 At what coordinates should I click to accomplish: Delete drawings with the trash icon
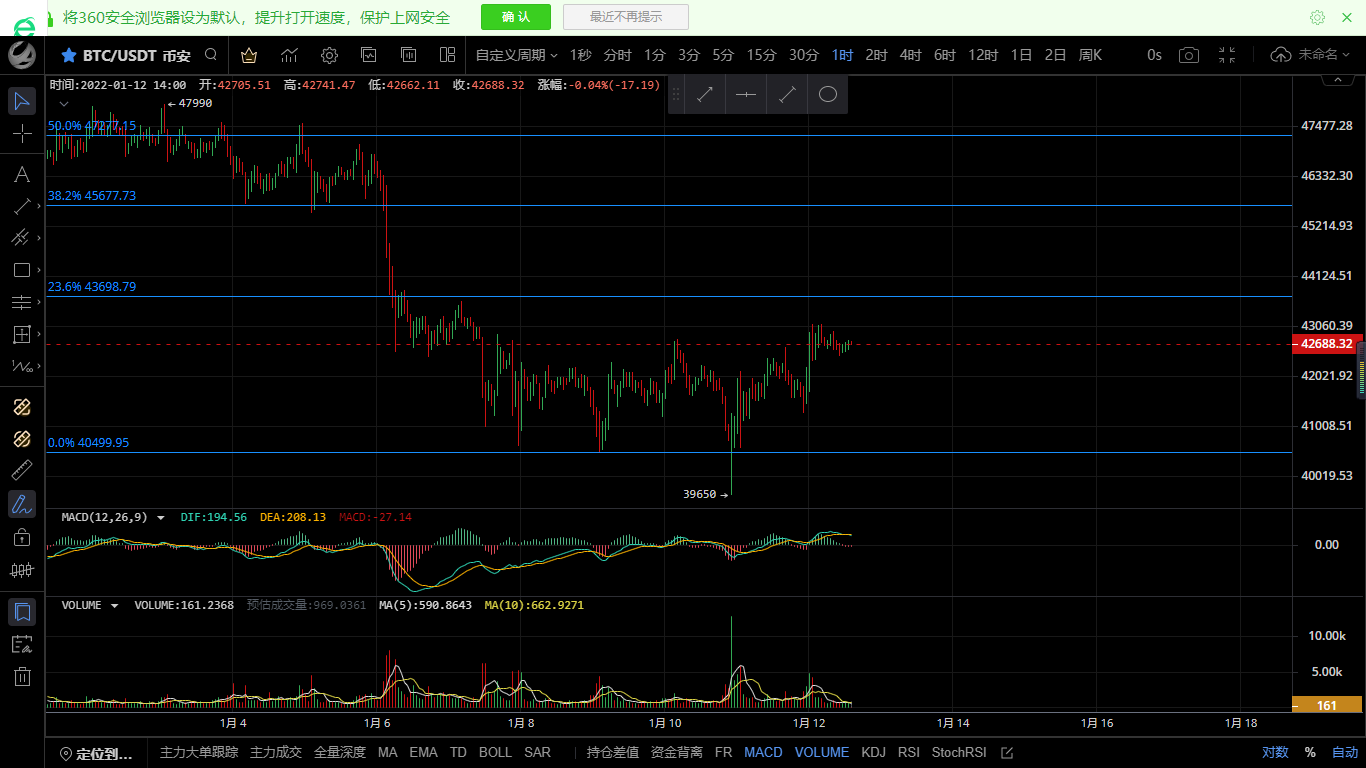pyautogui.click(x=22, y=676)
